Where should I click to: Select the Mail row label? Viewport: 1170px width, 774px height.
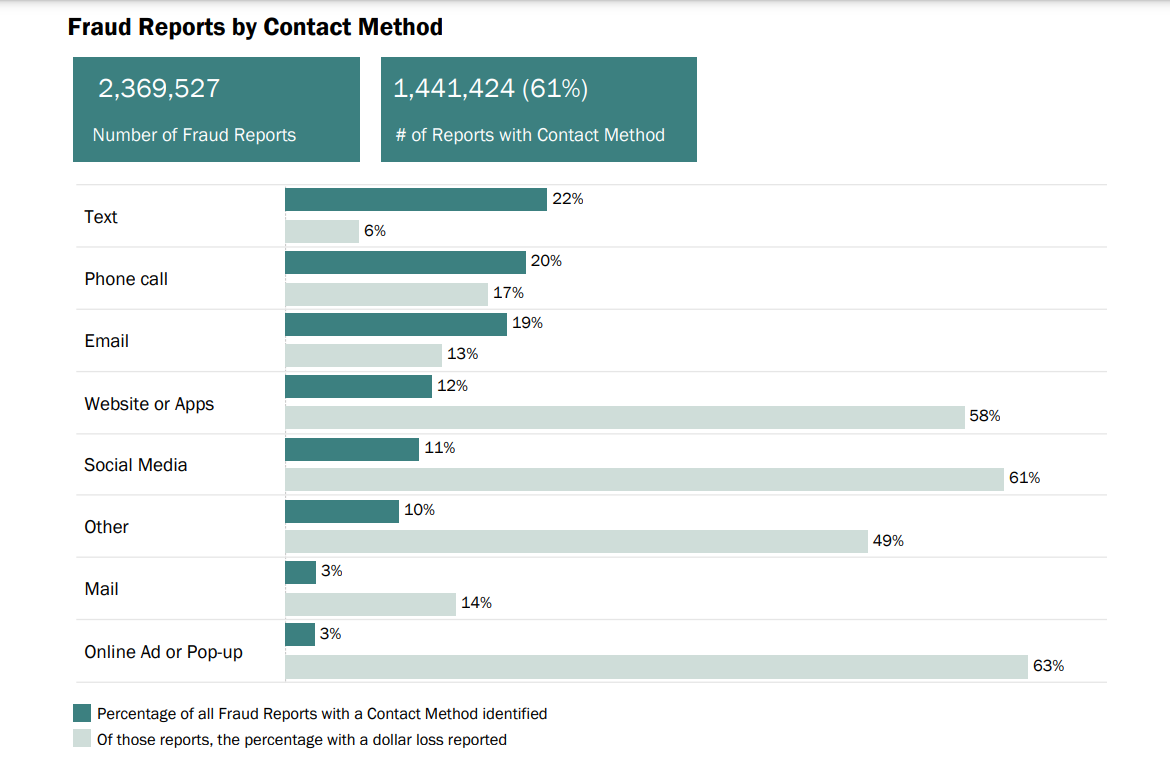tap(102, 589)
